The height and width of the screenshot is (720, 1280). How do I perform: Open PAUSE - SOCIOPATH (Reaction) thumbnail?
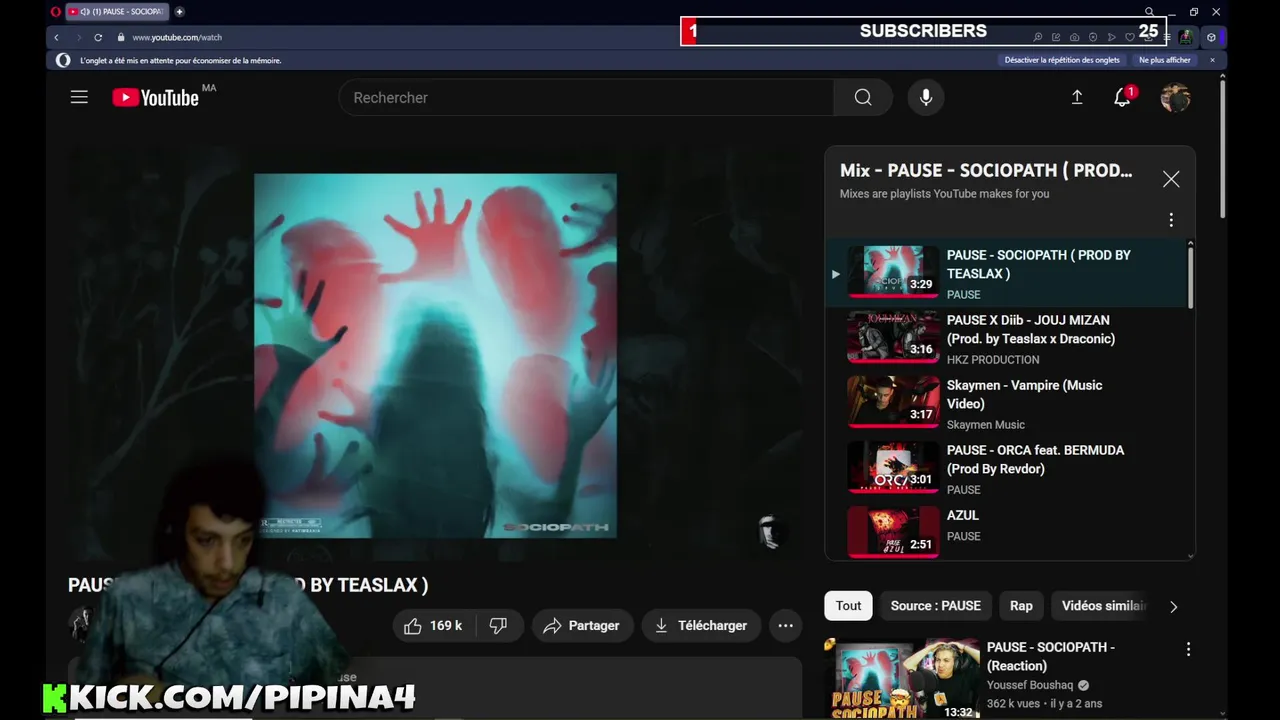901,679
